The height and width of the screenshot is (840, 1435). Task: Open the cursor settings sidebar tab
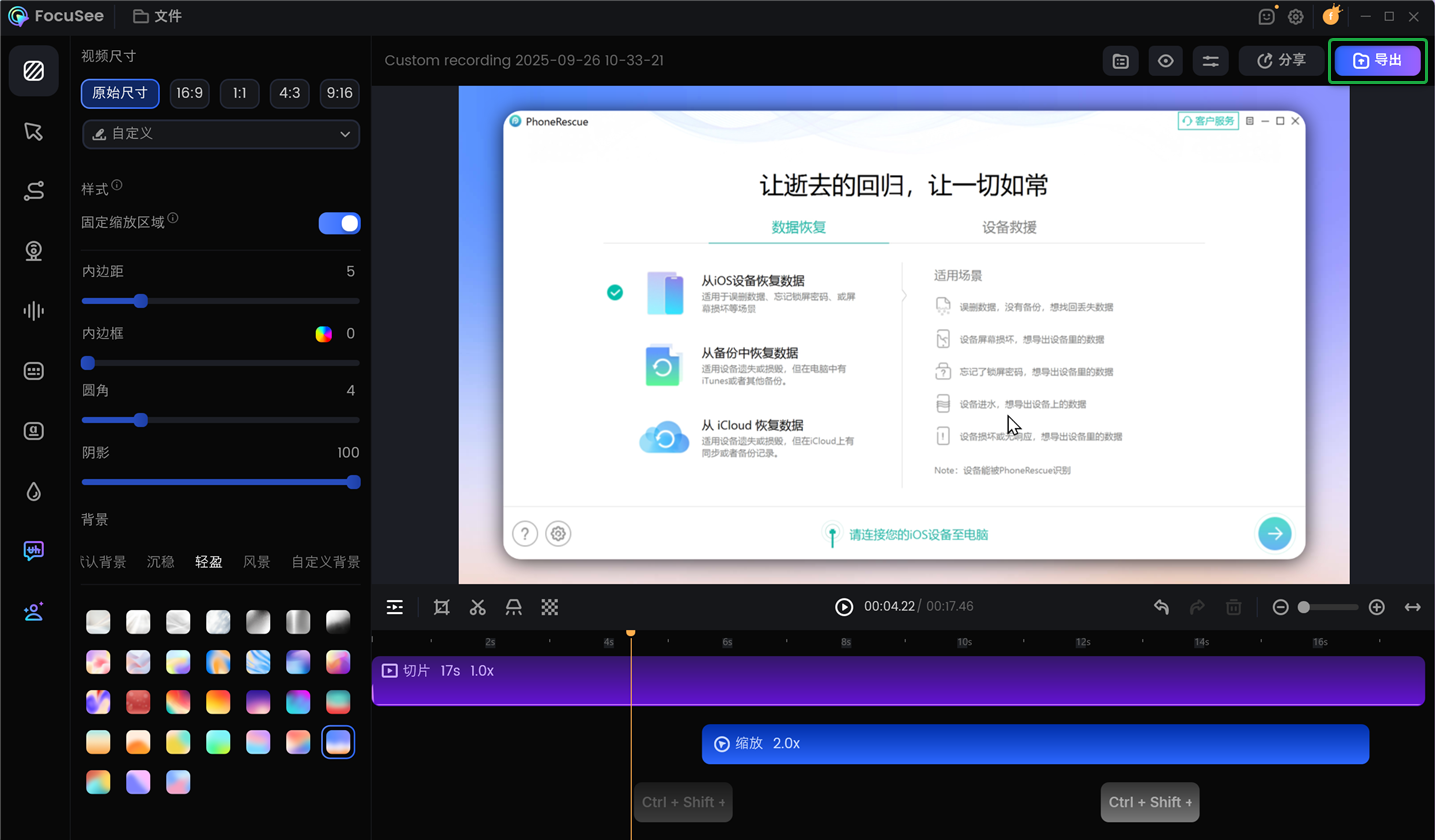tap(34, 132)
